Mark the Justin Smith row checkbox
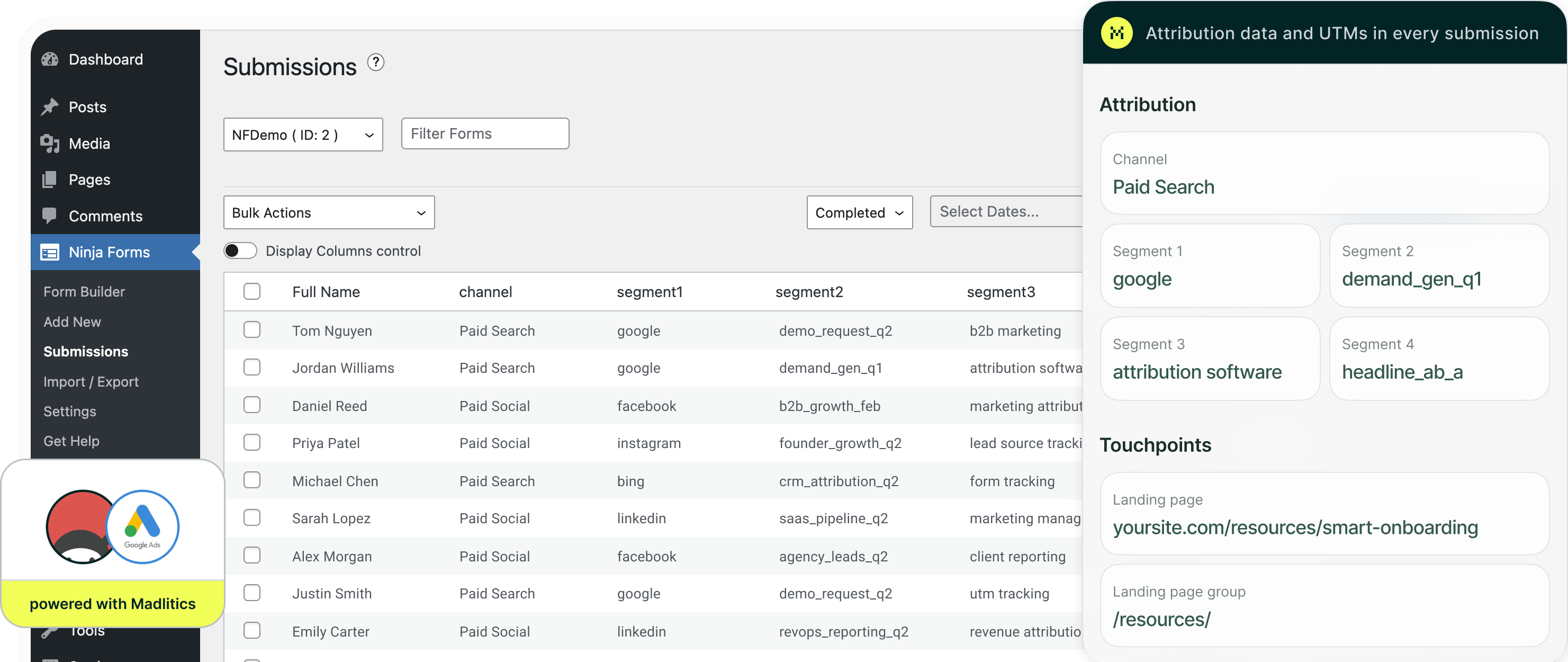Screen dimensions: 1568x662 coord(252,593)
